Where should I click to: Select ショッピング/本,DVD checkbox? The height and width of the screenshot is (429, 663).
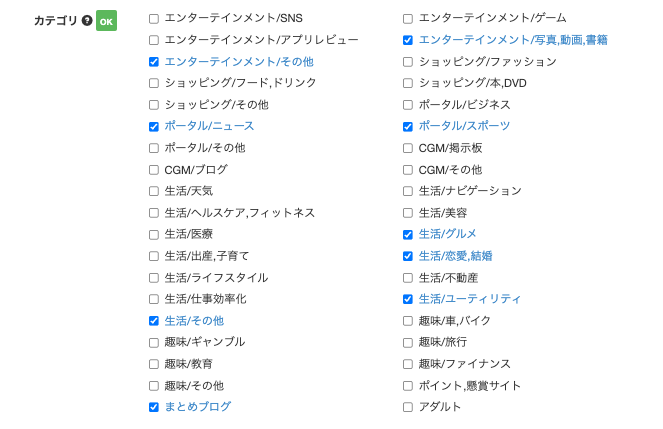pyautogui.click(x=408, y=83)
